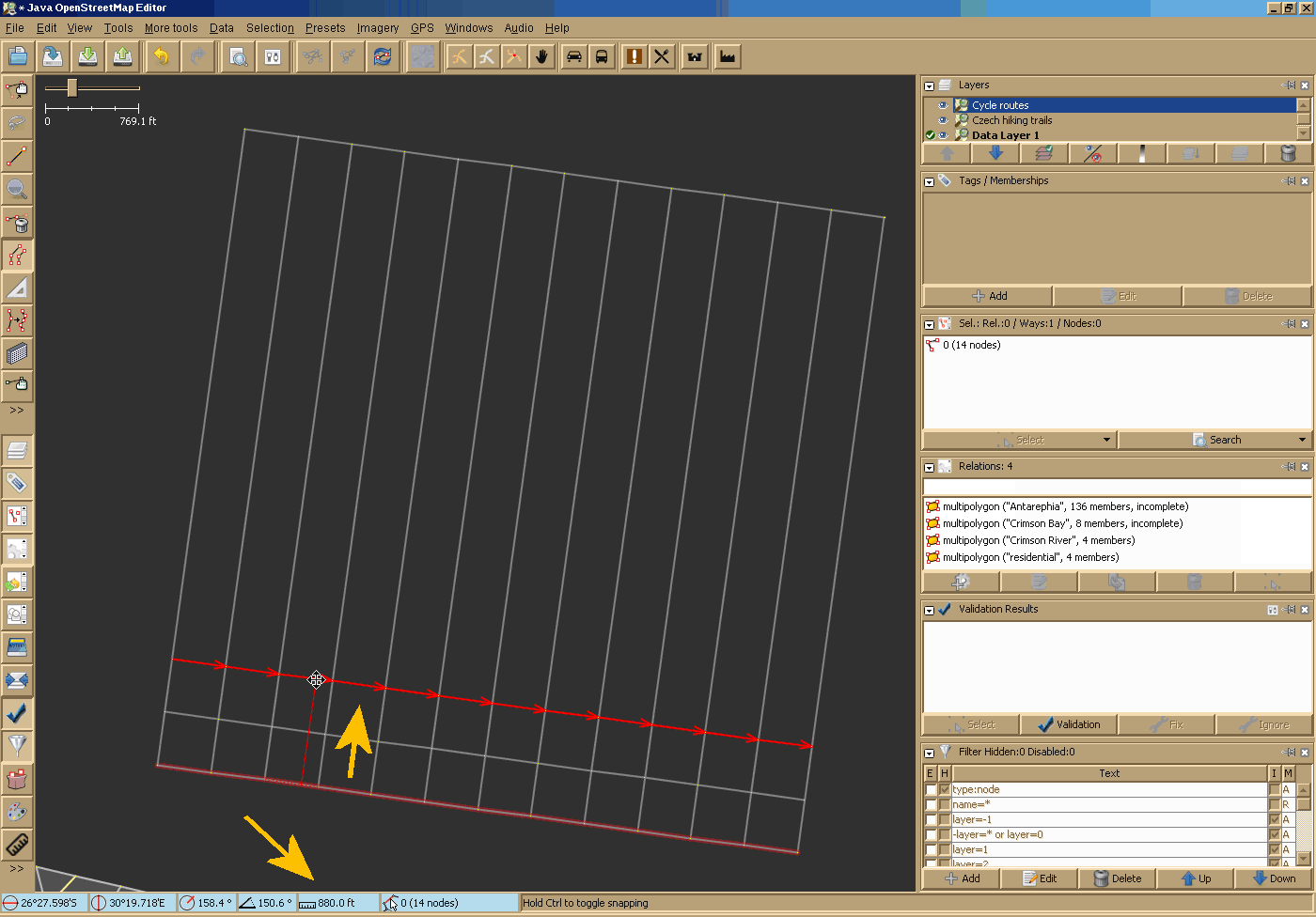Open the Imagery menu
Viewport: 1316px width, 917px height.
click(x=377, y=28)
